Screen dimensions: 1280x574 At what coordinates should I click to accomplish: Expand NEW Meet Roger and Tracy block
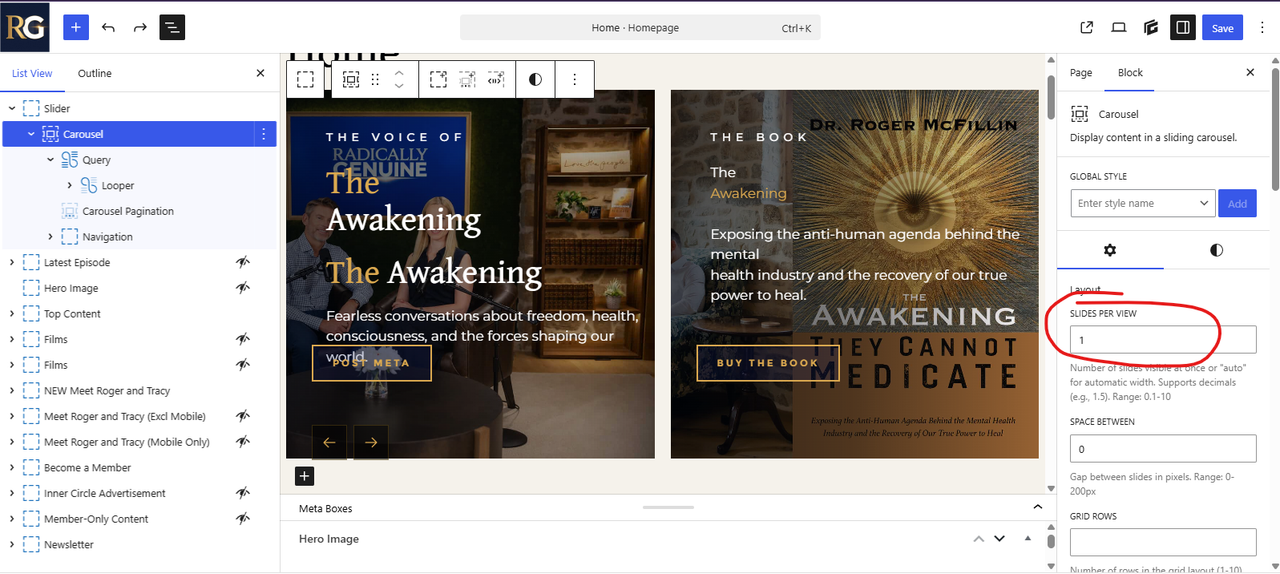[x=12, y=391]
